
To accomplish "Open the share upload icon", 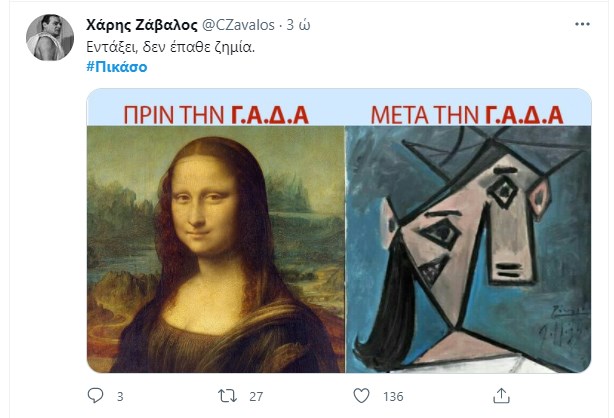I will [x=501, y=396].
